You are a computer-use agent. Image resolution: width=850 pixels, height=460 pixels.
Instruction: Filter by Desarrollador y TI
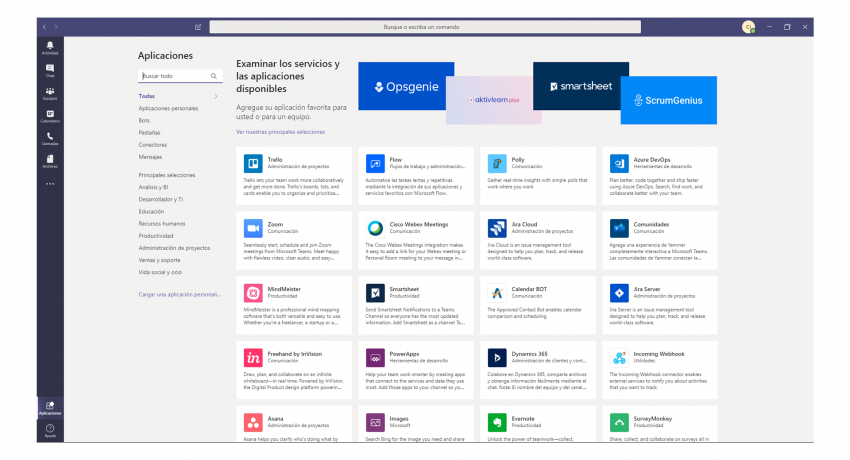[161, 199]
